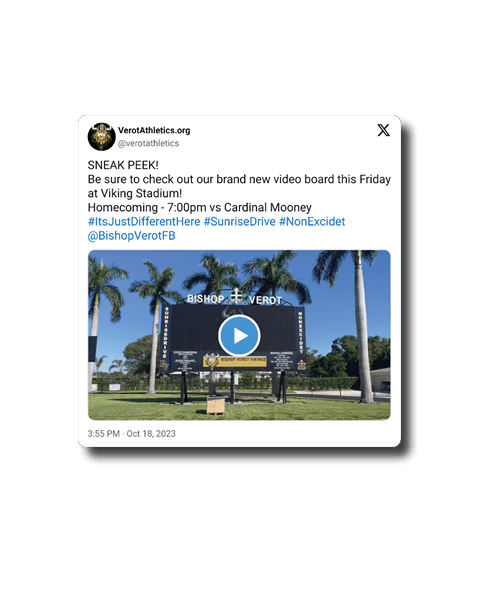This screenshot has height=589, width=498.
Task: Open the #NonExcidet hashtag
Action: 312,222
